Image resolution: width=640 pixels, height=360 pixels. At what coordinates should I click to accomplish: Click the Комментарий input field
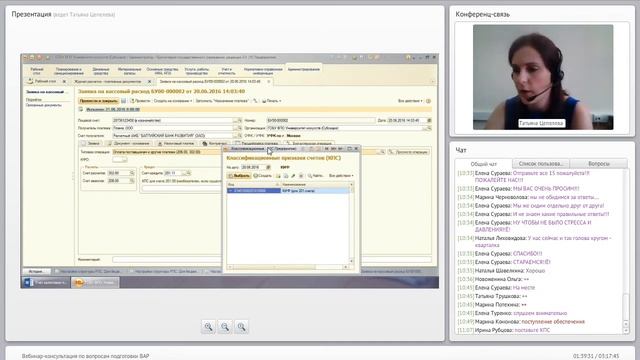[x=167, y=260]
